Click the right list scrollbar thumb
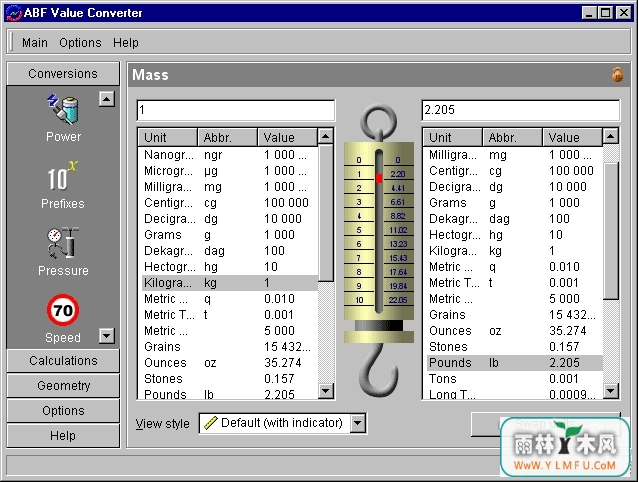Viewport: 638px width, 482px height. [610, 231]
